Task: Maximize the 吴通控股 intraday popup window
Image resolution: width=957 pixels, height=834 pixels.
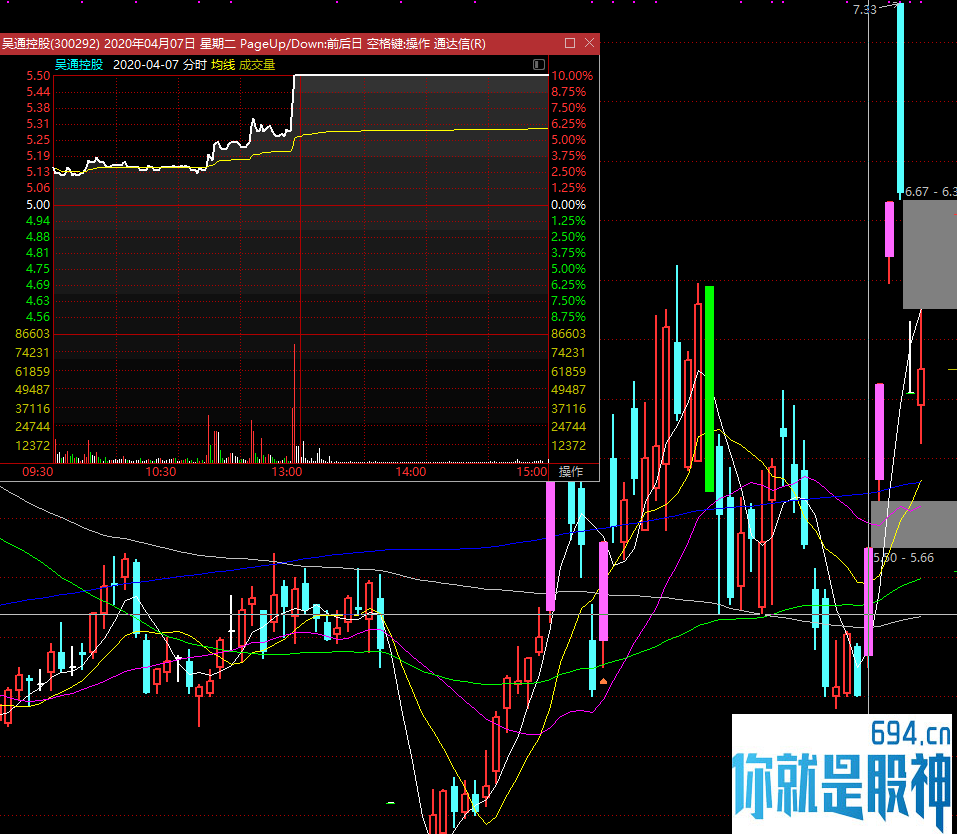Action: 569,43
